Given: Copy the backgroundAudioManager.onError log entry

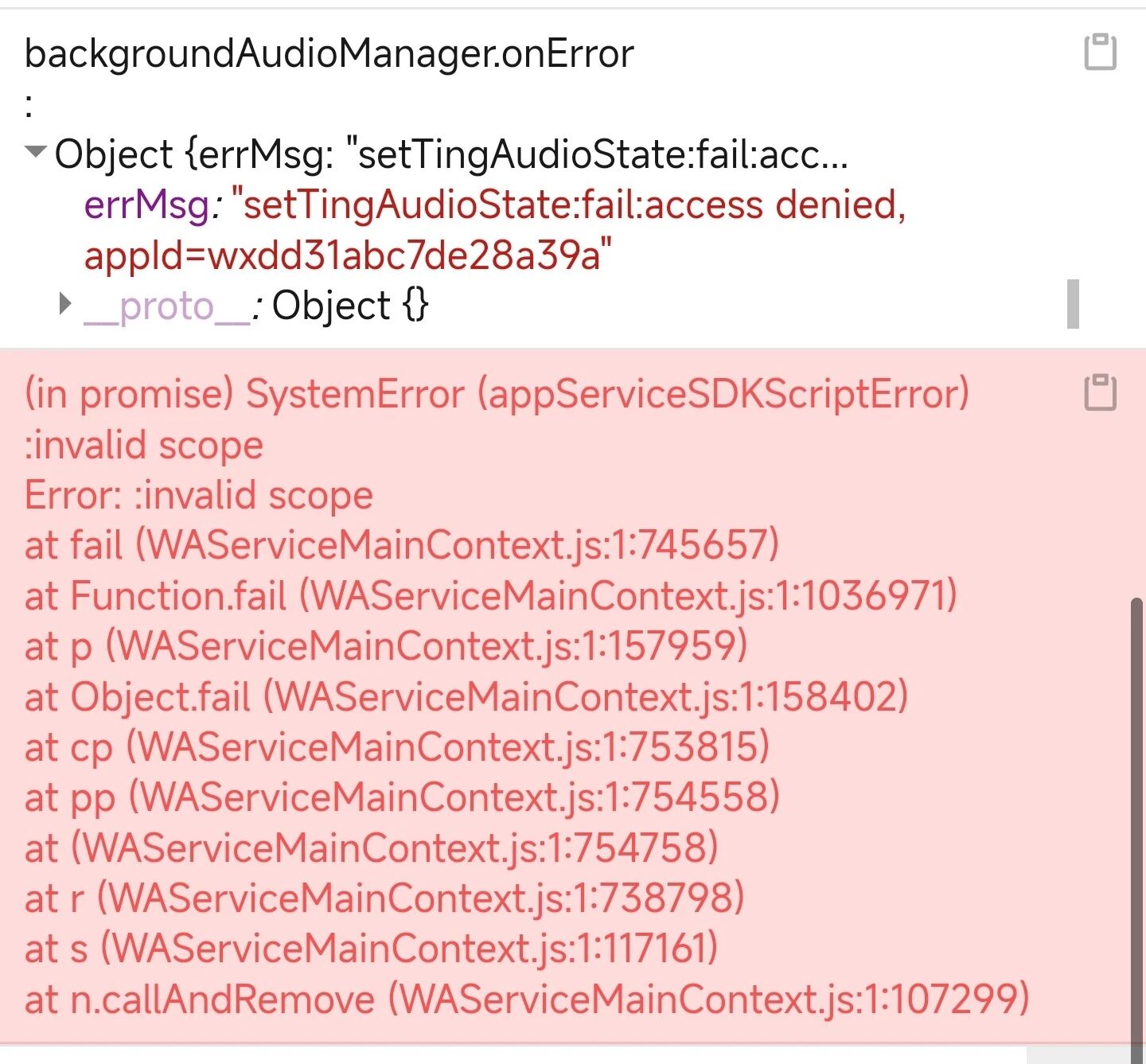Looking at the screenshot, I should pos(1101,53).
